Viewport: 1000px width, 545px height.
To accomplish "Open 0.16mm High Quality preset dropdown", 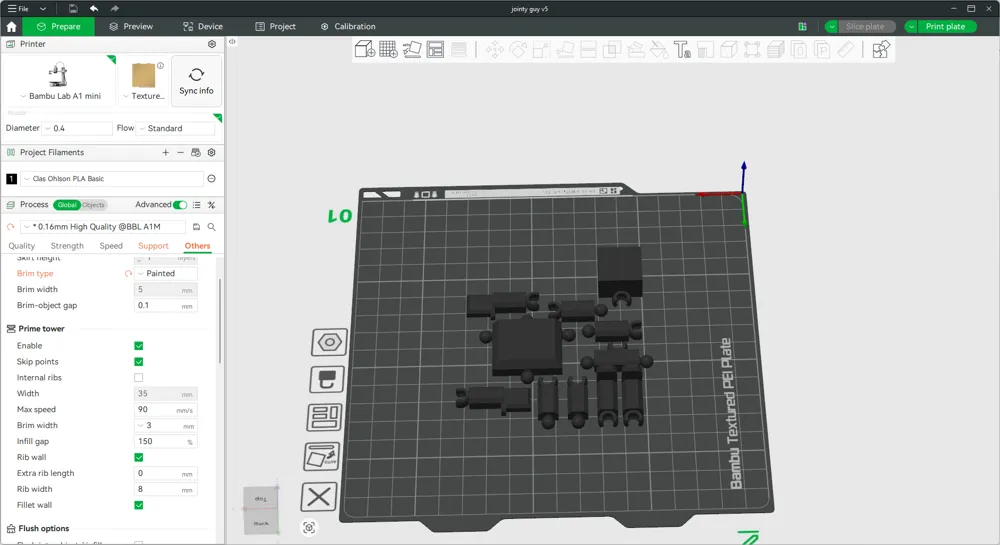I will pos(103,226).
